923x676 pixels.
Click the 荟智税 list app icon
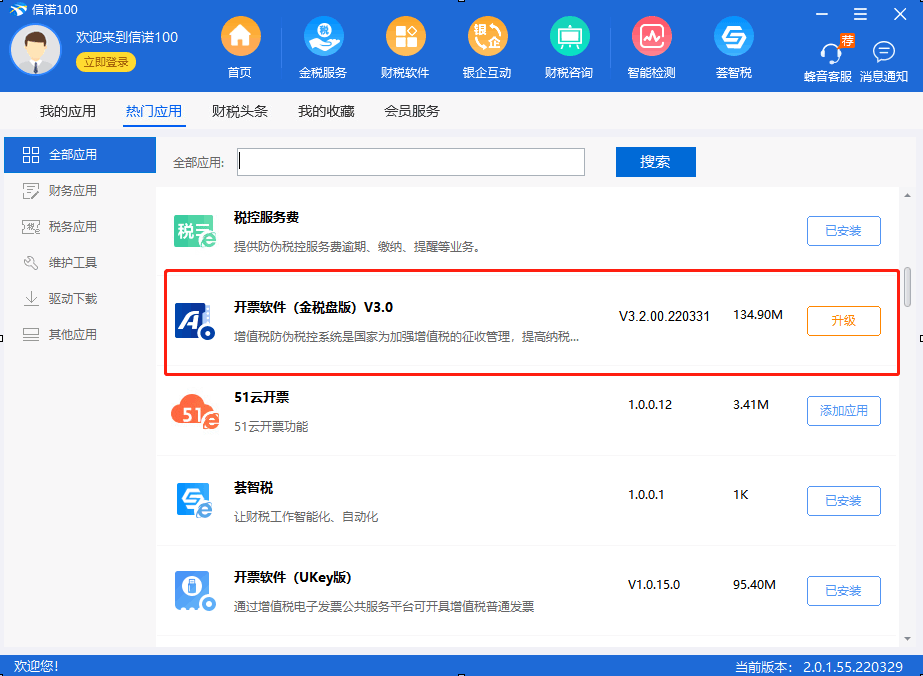click(195, 501)
